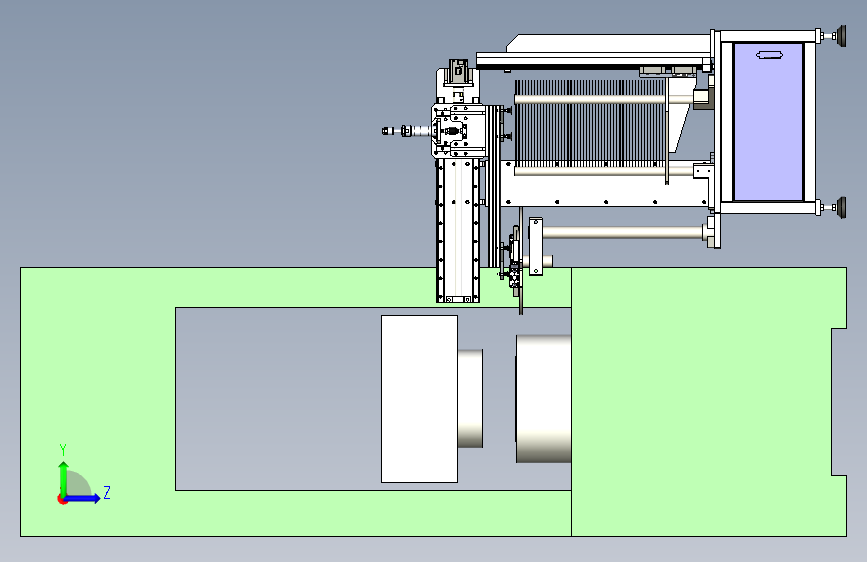The image size is (867, 562).
Task: Select the white rectangular block in the machine opening
Action: click(419, 399)
